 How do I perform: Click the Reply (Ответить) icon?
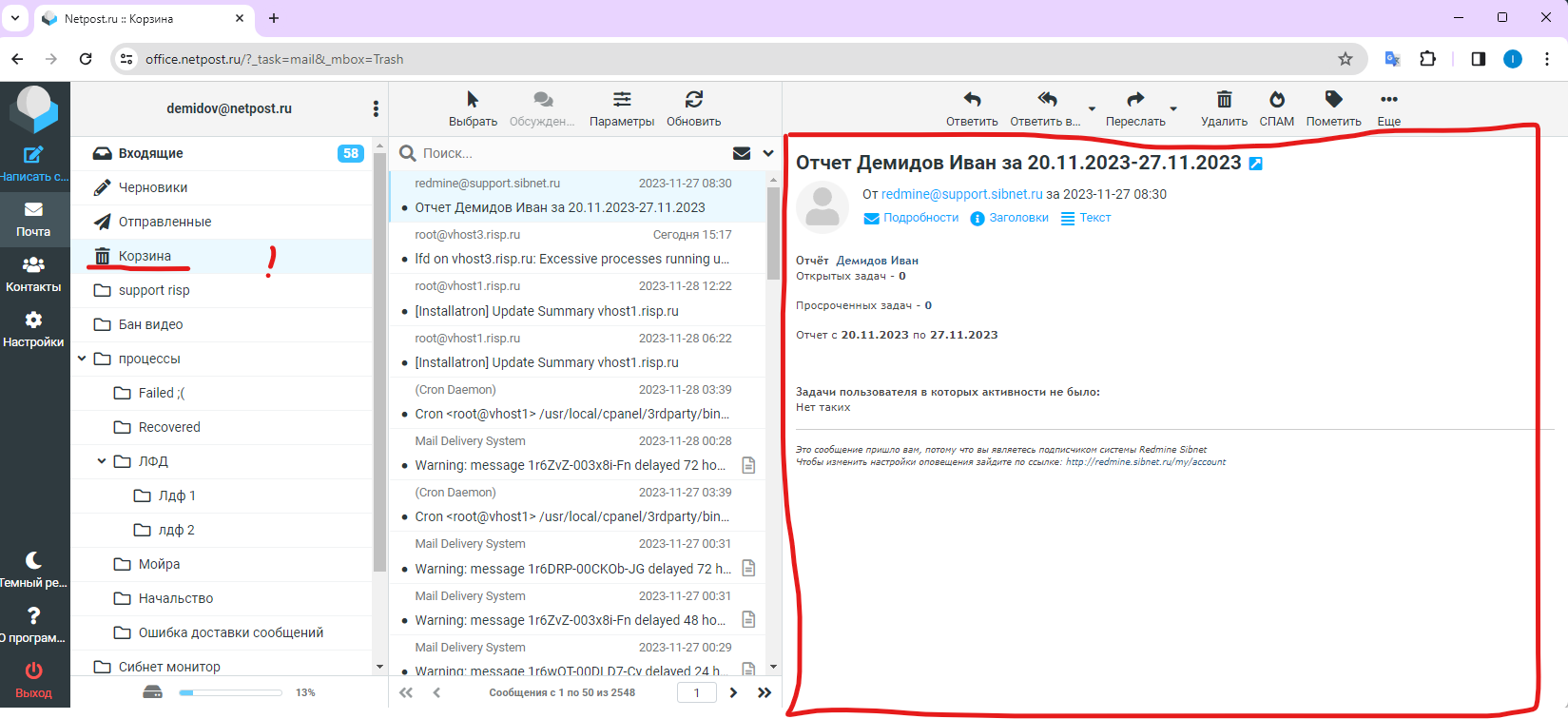pos(972,100)
